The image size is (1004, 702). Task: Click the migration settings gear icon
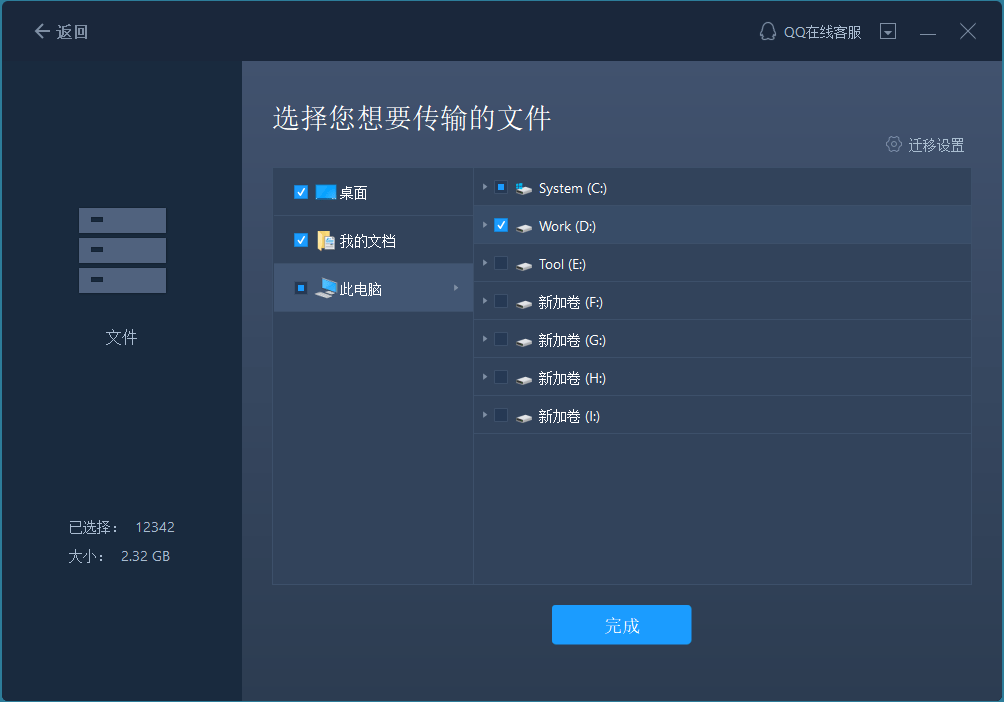pos(894,144)
